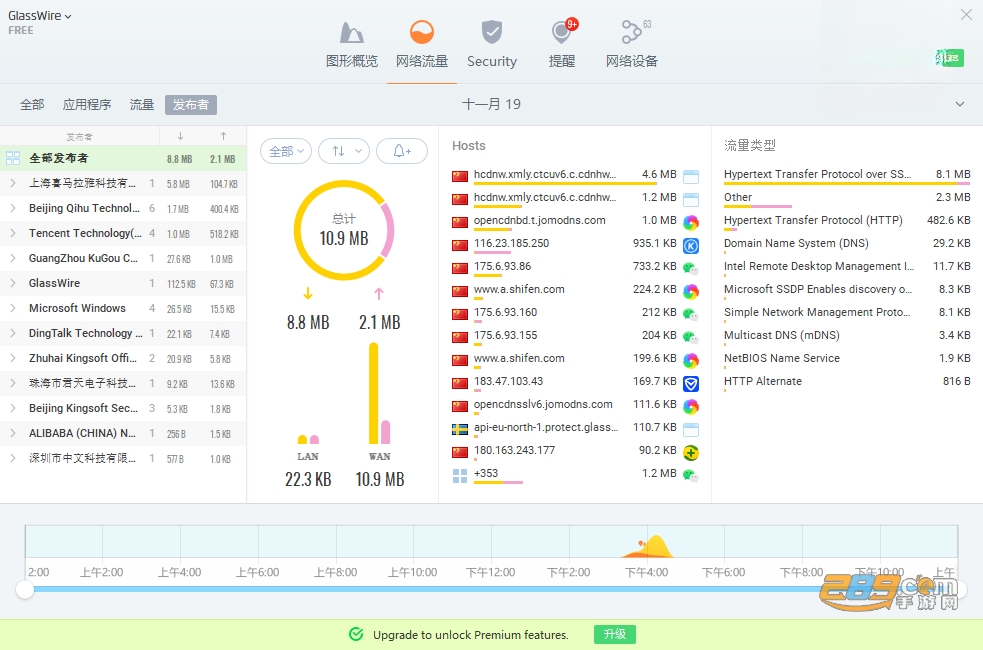Select the Other traffic type row
This screenshot has width=983, height=650.
(847, 199)
